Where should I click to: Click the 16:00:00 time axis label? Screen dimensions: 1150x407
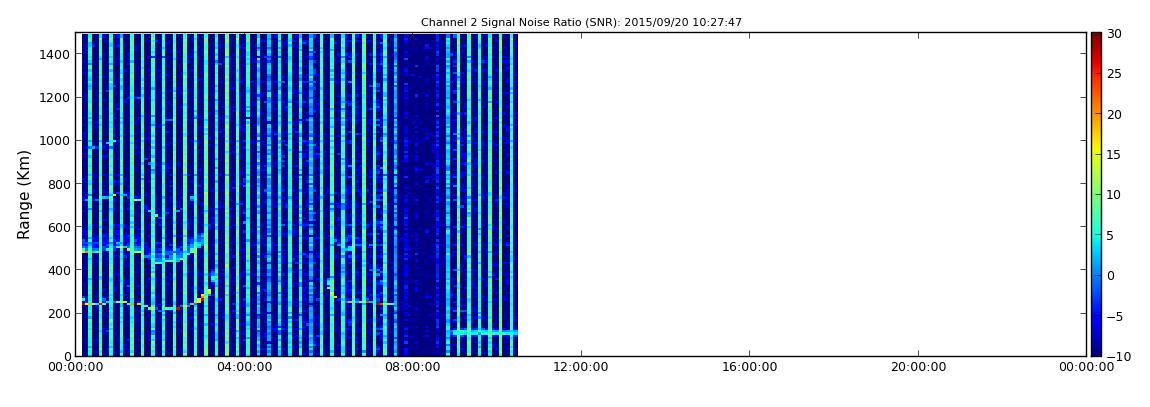click(x=749, y=367)
